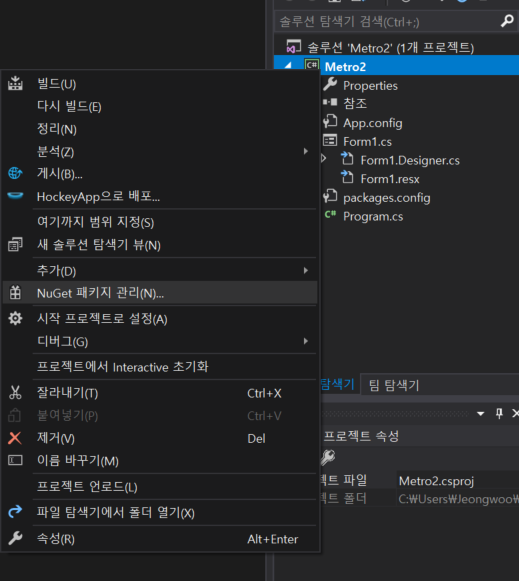
Task: Click the HockeyApp icon in the context menu
Action: point(15,195)
